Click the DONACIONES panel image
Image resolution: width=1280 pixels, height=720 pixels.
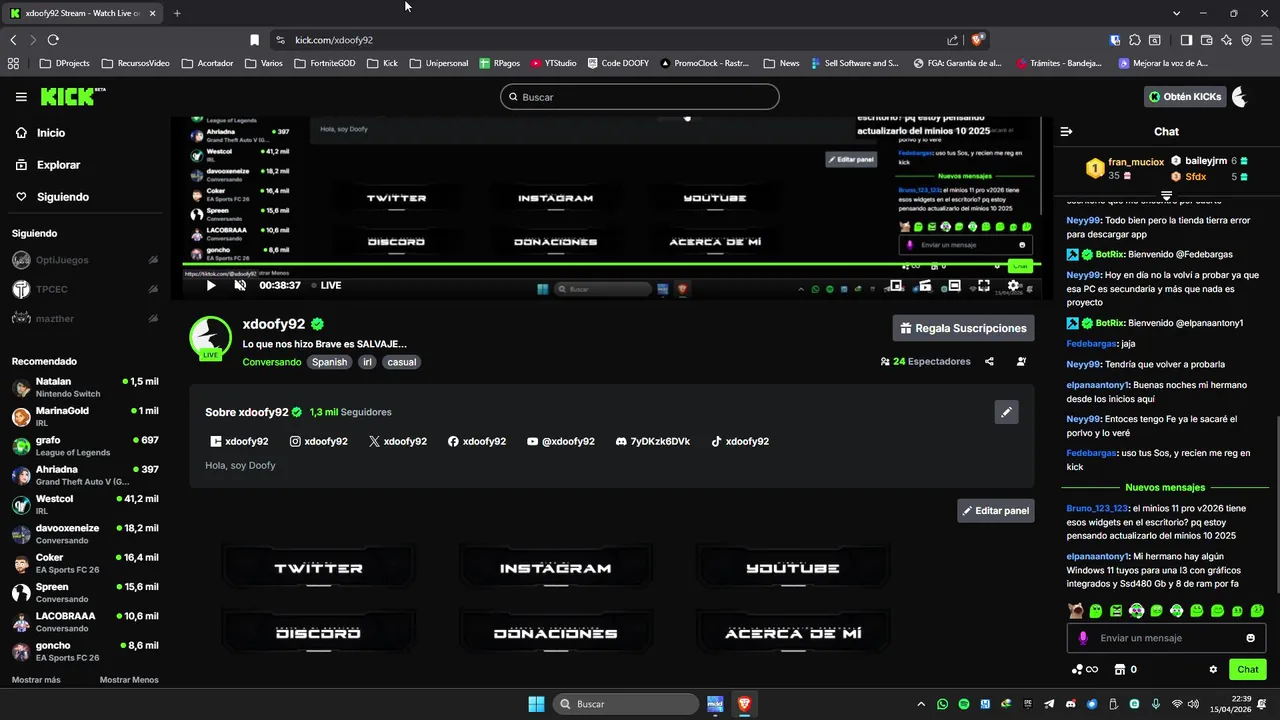(555, 632)
